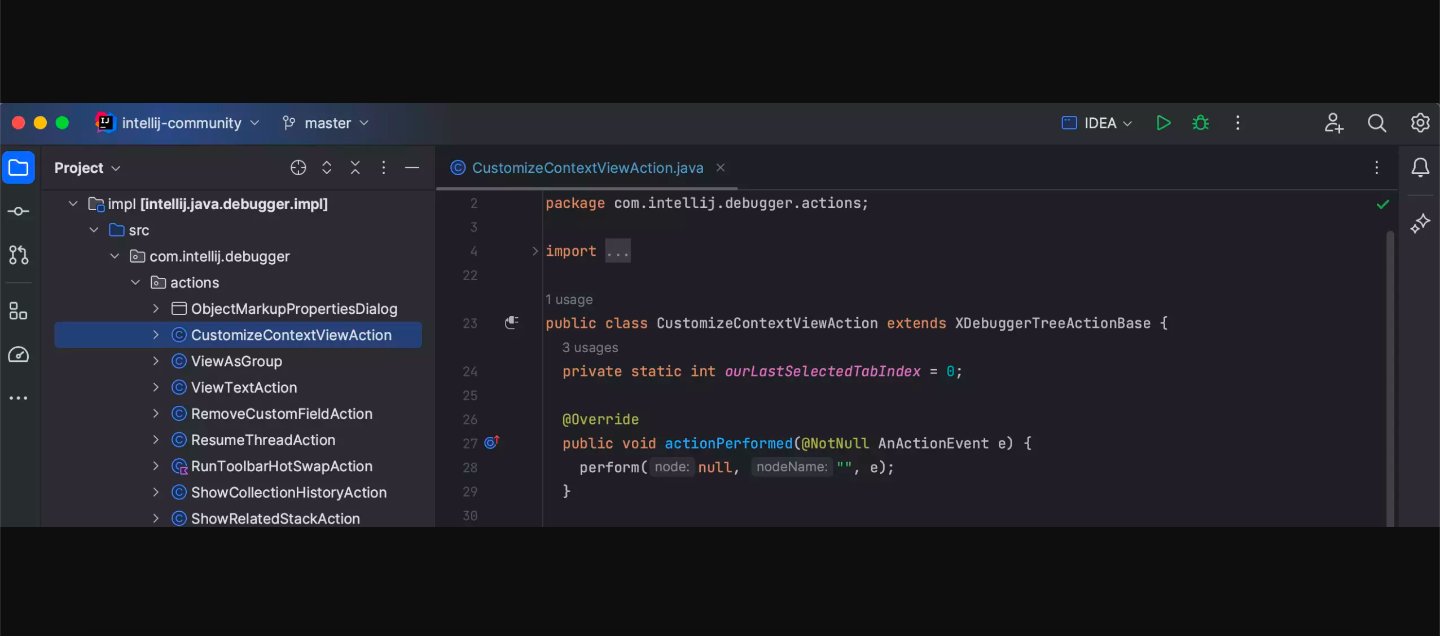Expand the ObjectMarkupPropertiesDialog node

[x=156, y=309]
